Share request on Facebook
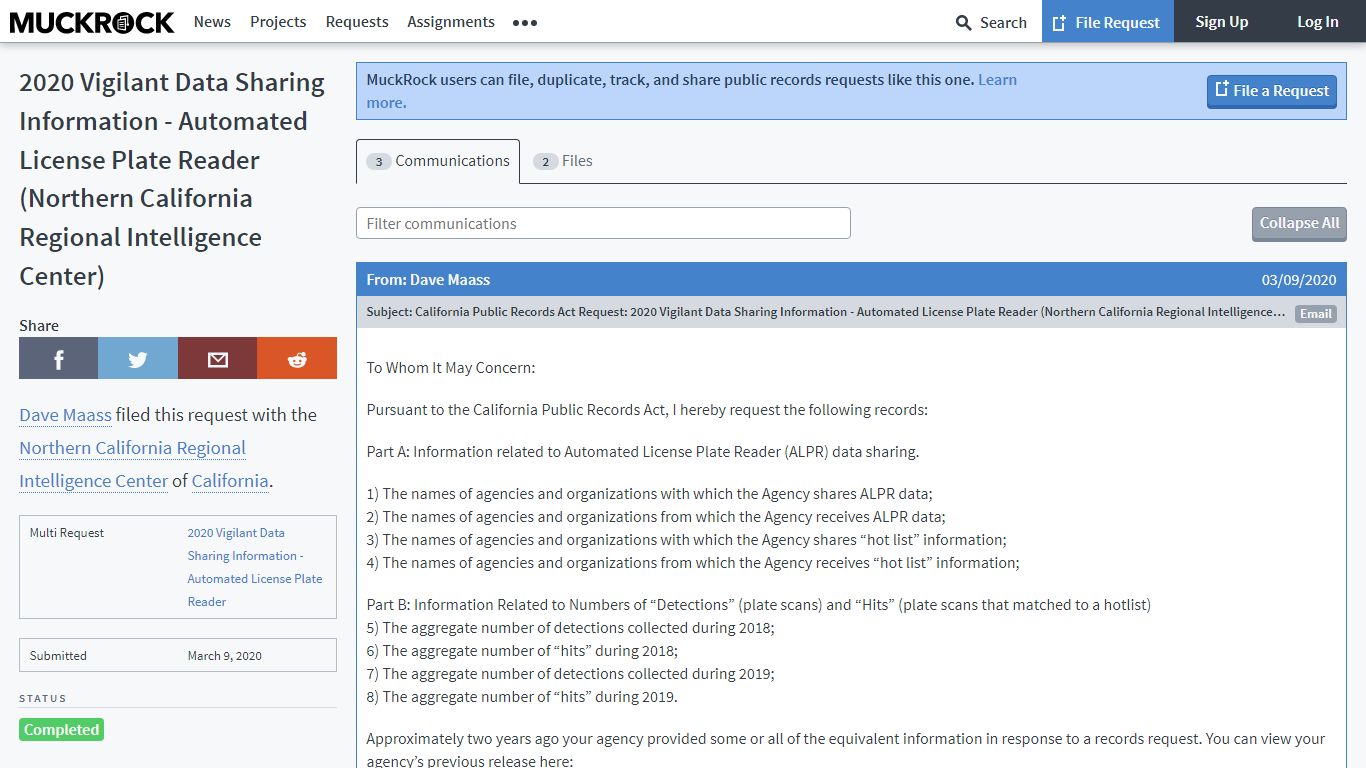 pos(58,358)
